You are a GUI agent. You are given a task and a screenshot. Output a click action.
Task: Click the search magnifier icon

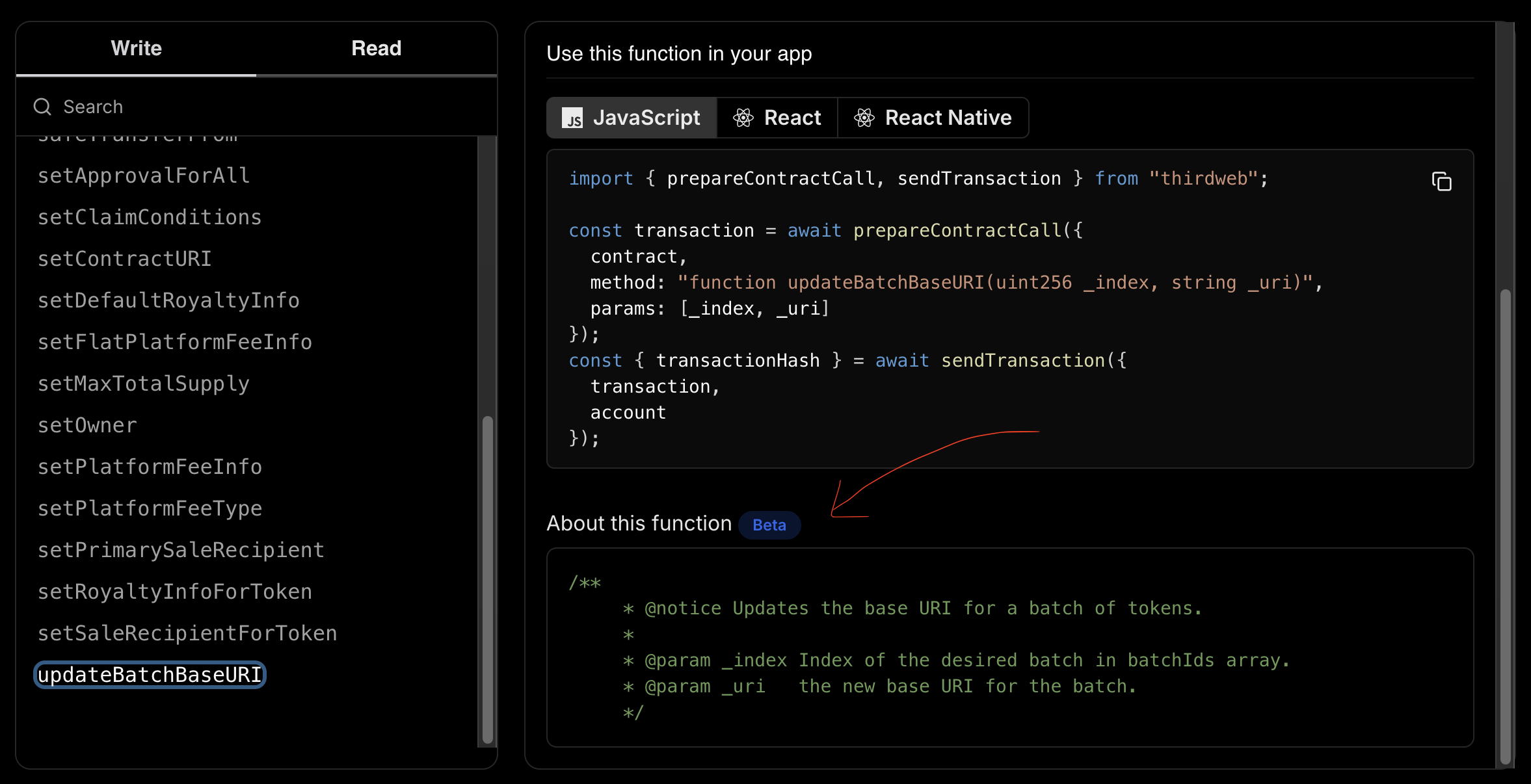click(42, 107)
